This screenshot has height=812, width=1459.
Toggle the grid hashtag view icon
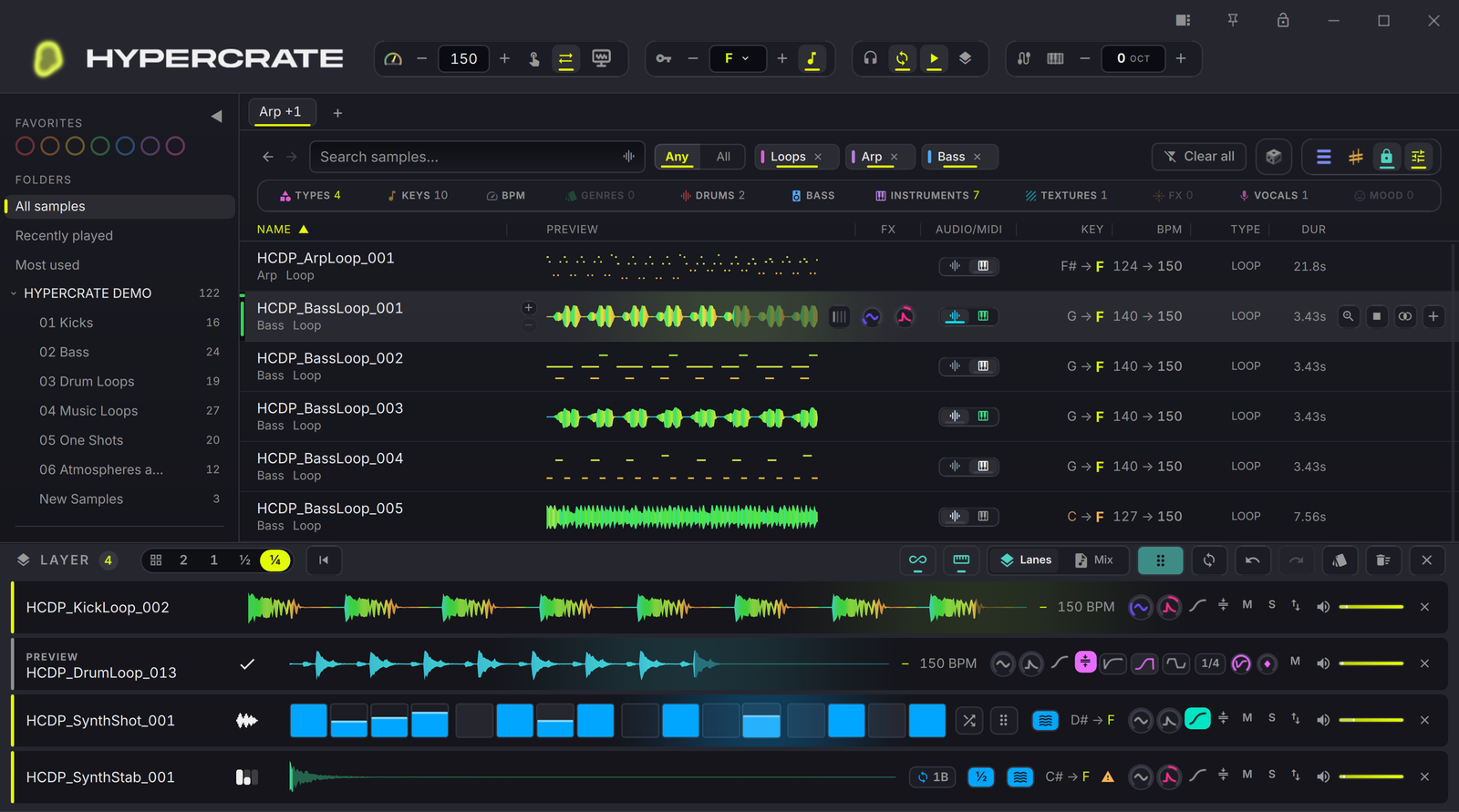(1356, 157)
